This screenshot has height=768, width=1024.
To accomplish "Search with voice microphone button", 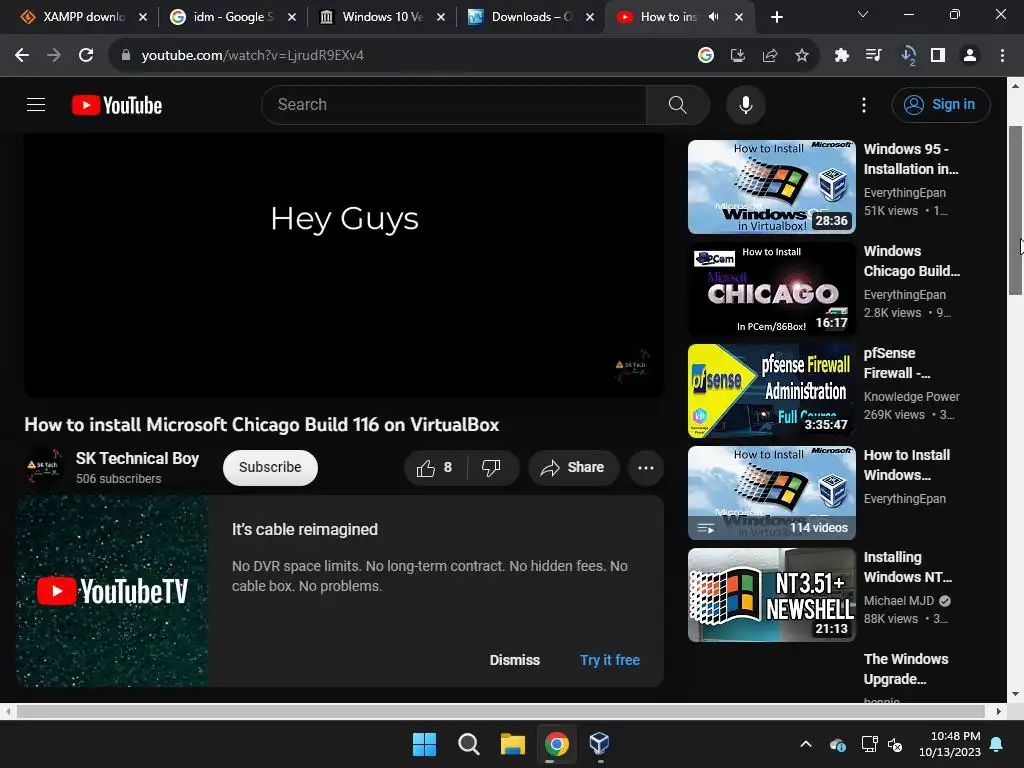I will tap(746, 104).
